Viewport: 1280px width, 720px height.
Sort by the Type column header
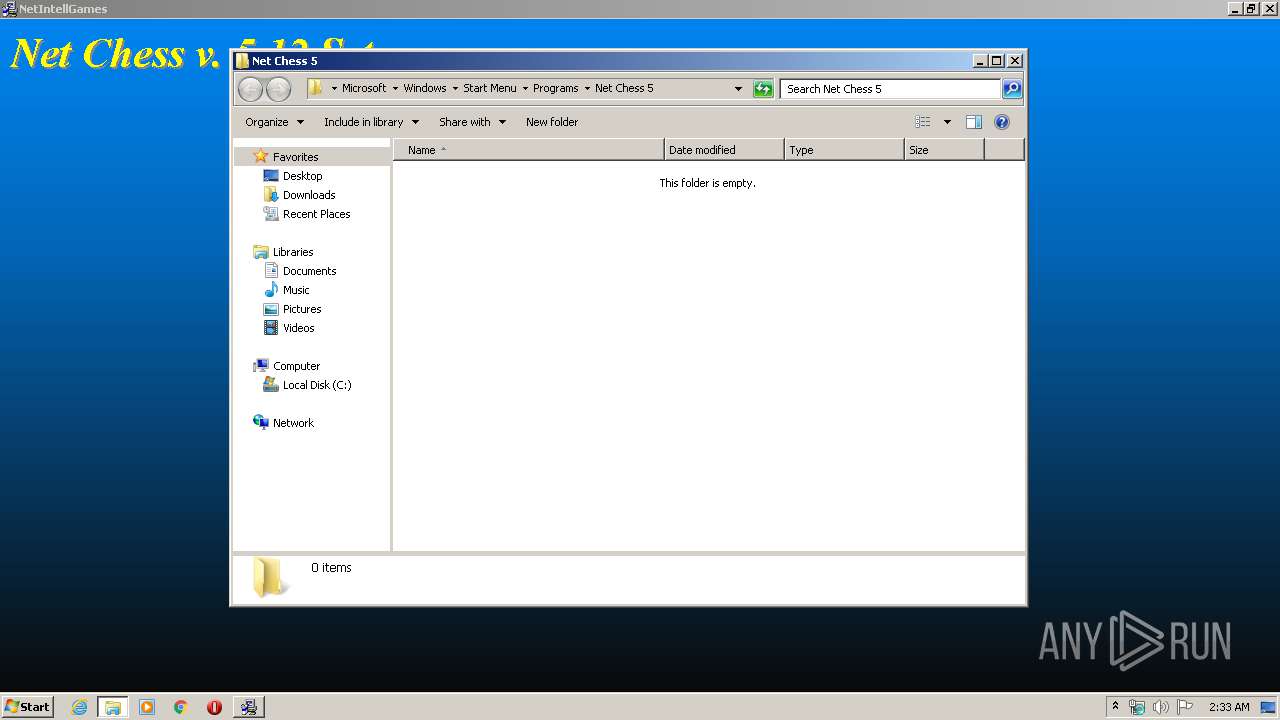[844, 150]
